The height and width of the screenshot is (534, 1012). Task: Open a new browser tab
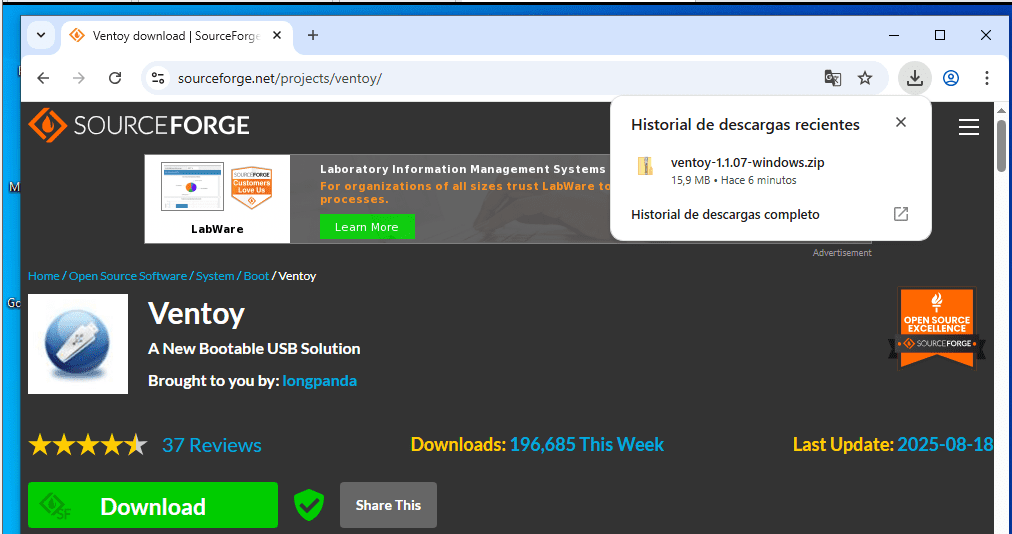coord(313,35)
